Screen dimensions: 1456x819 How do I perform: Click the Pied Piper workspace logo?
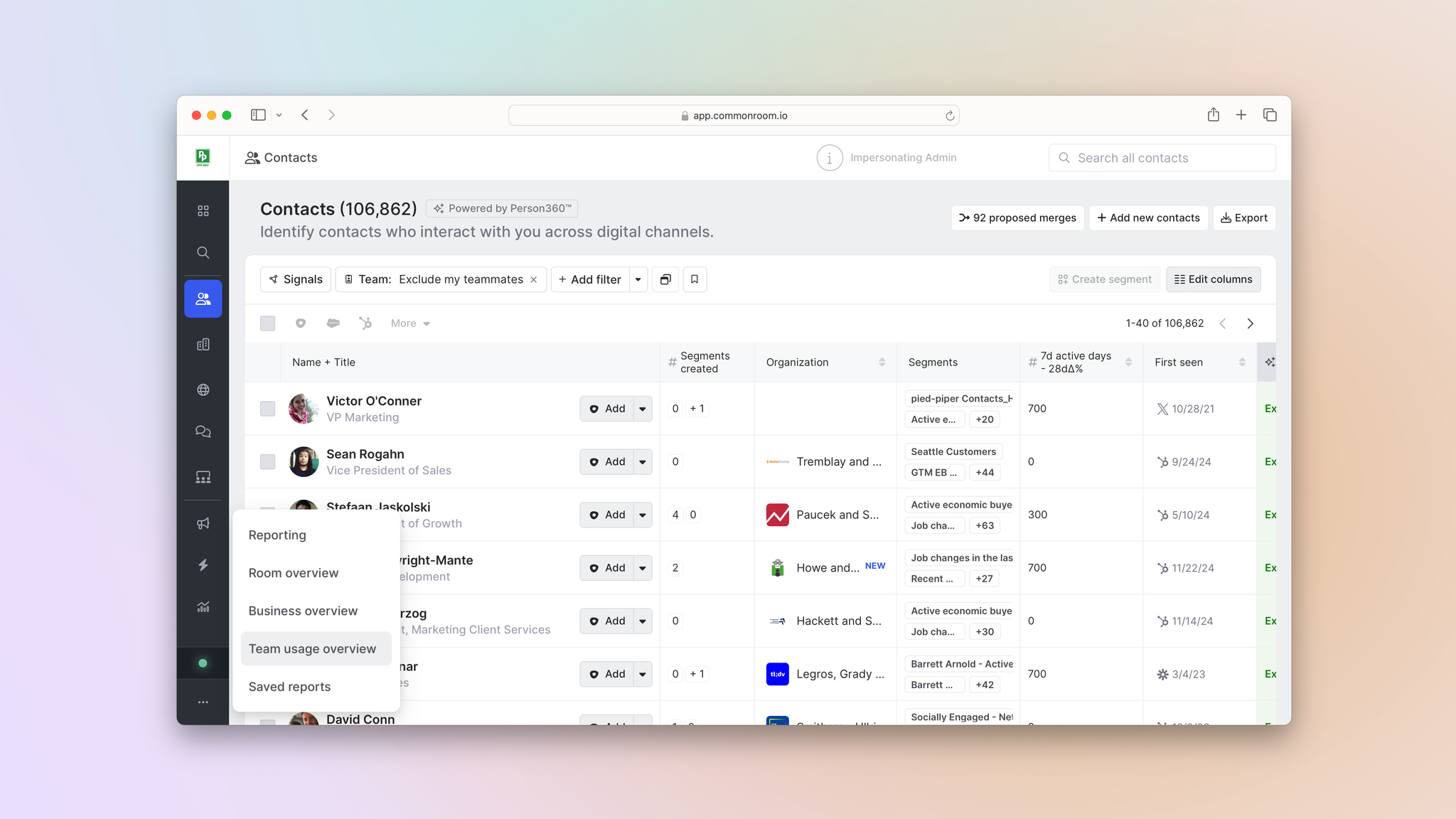point(203,157)
